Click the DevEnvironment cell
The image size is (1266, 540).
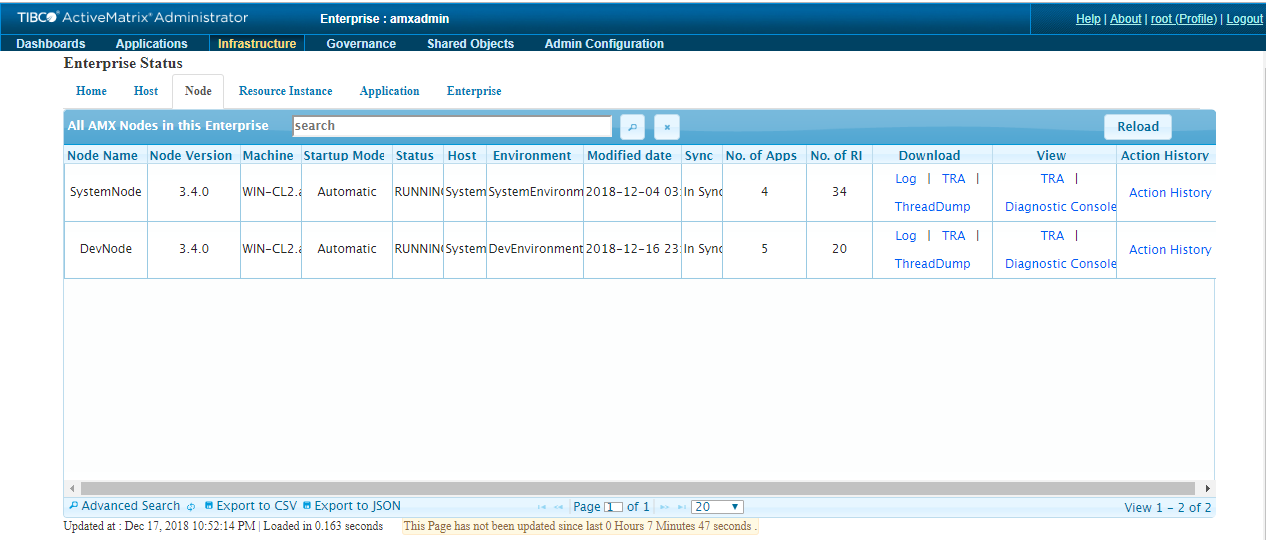click(535, 249)
